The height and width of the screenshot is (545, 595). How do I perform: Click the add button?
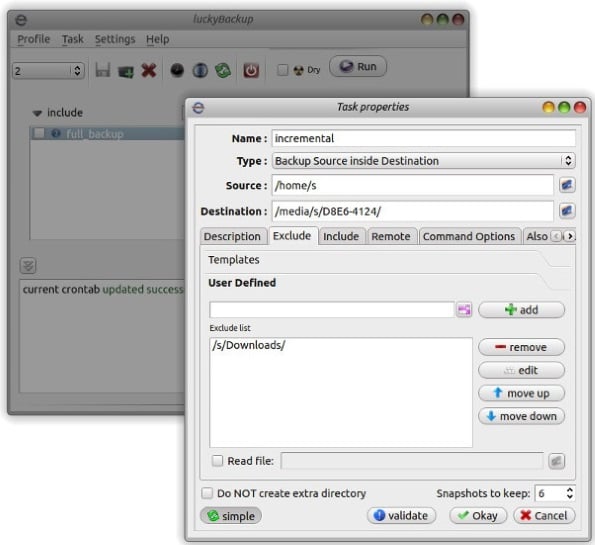point(521,310)
